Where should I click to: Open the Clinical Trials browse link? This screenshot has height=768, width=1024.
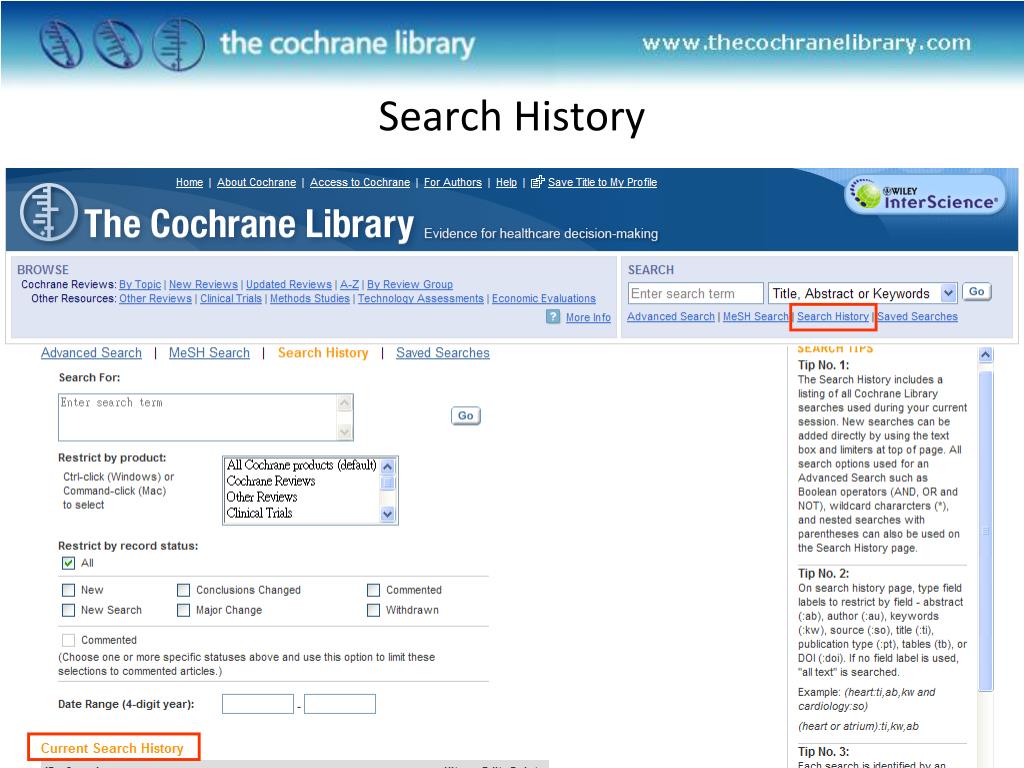(x=231, y=298)
